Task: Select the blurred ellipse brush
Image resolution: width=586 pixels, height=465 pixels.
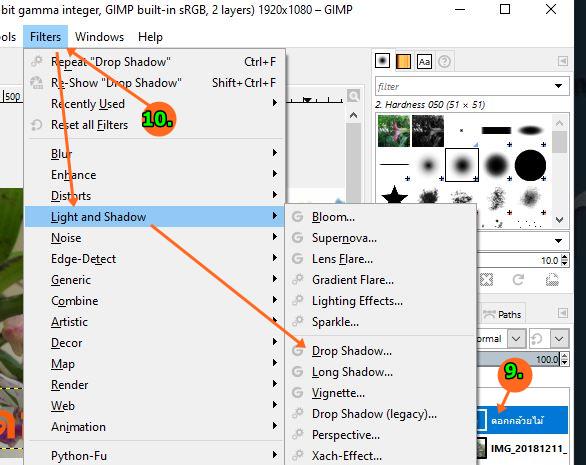Action: pyautogui.click(x=530, y=130)
